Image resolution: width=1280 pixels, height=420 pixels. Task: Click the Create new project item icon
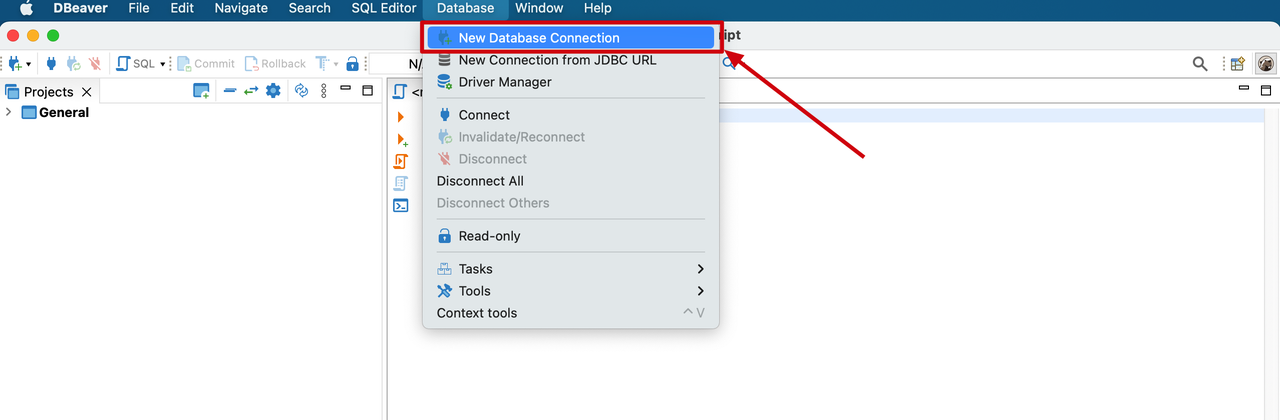(201, 91)
